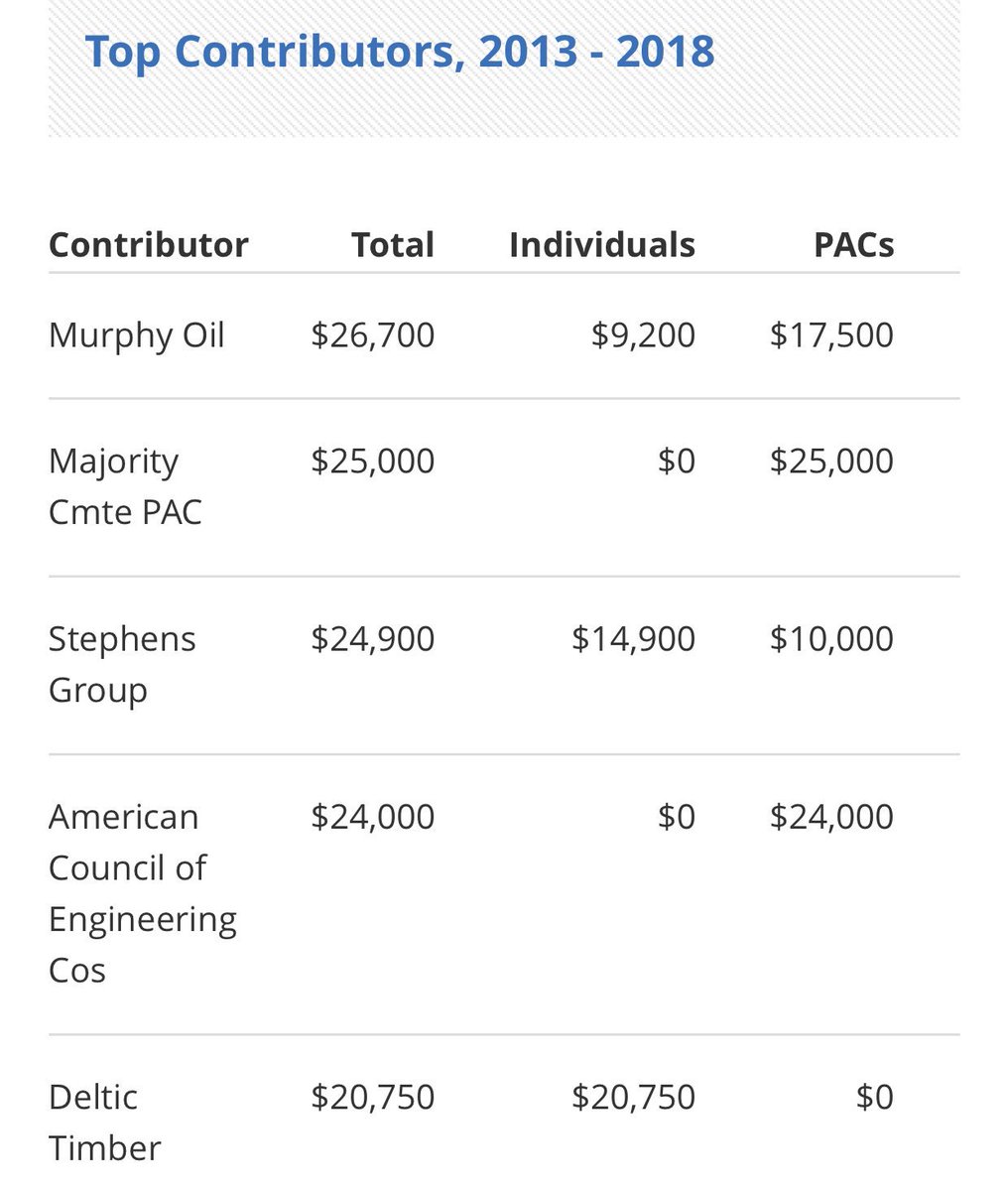Click Stephens Group's $14,900 individuals amount
This screenshot has width=1008, height=1191.
(633, 638)
